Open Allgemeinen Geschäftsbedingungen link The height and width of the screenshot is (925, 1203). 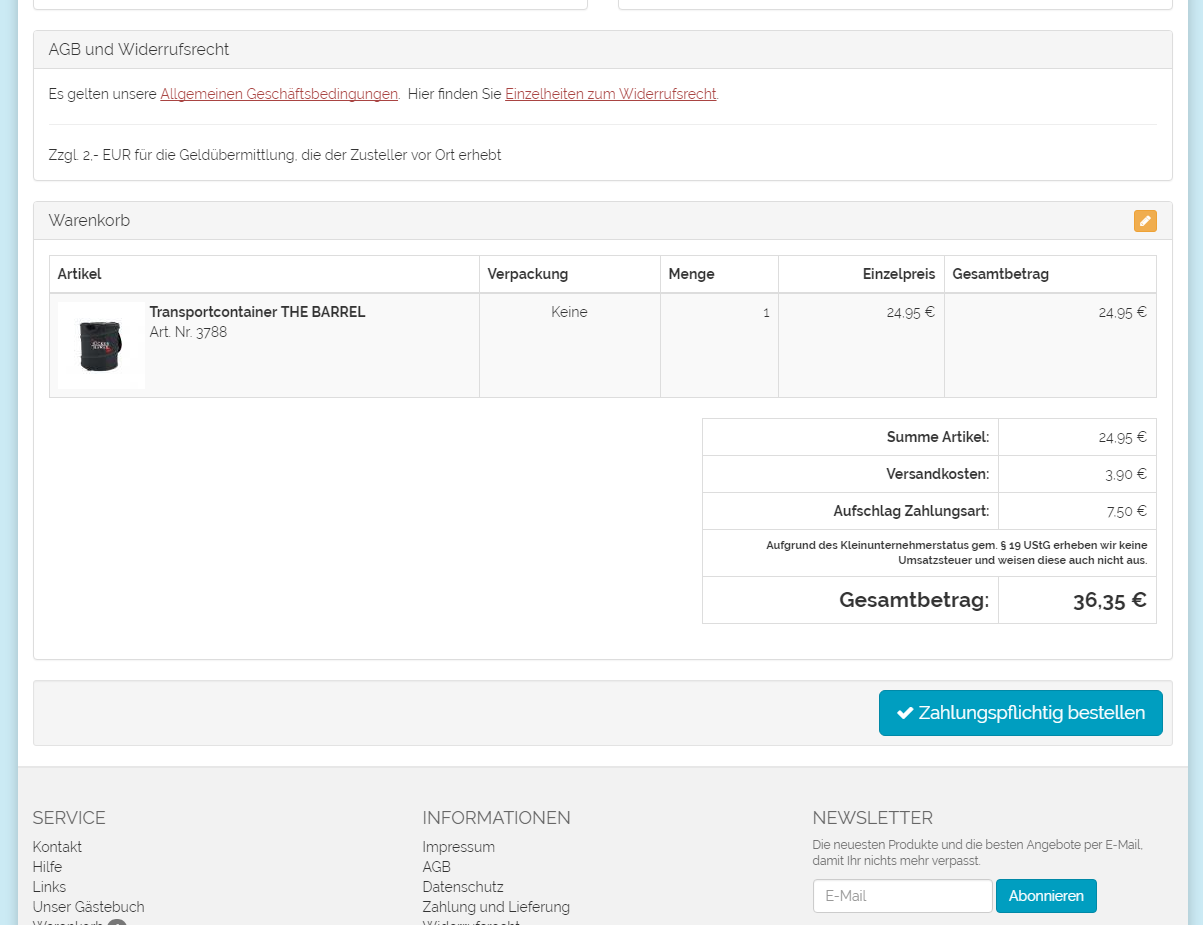pyautogui.click(x=279, y=94)
